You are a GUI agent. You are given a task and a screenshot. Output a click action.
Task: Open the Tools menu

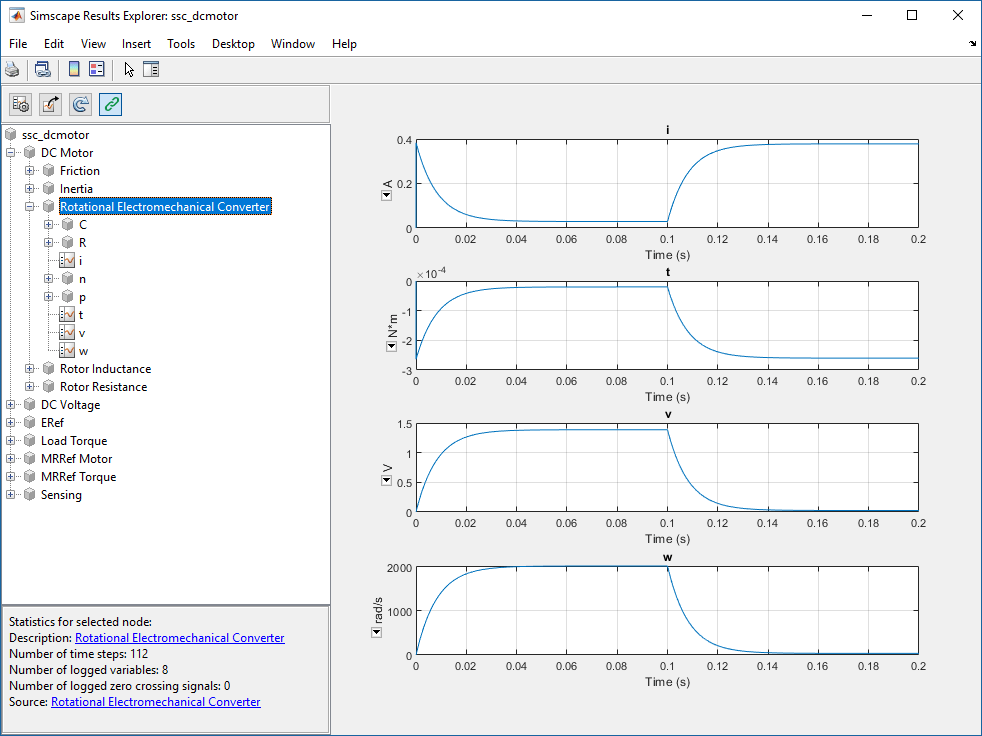click(x=181, y=44)
